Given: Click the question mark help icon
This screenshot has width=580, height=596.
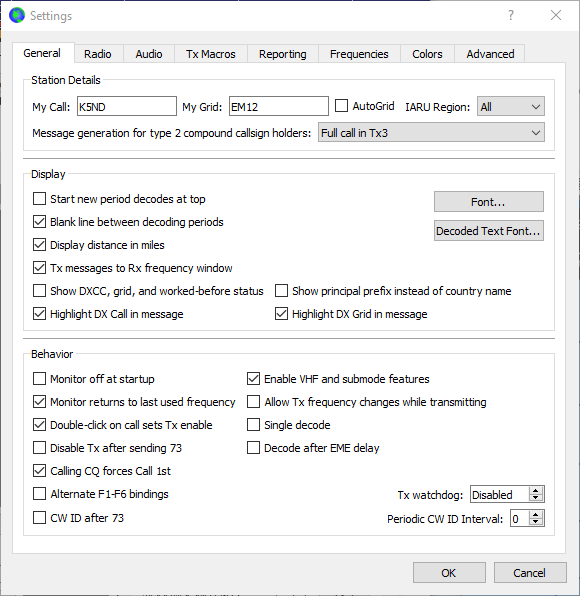Looking at the screenshot, I should coord(511,15).
